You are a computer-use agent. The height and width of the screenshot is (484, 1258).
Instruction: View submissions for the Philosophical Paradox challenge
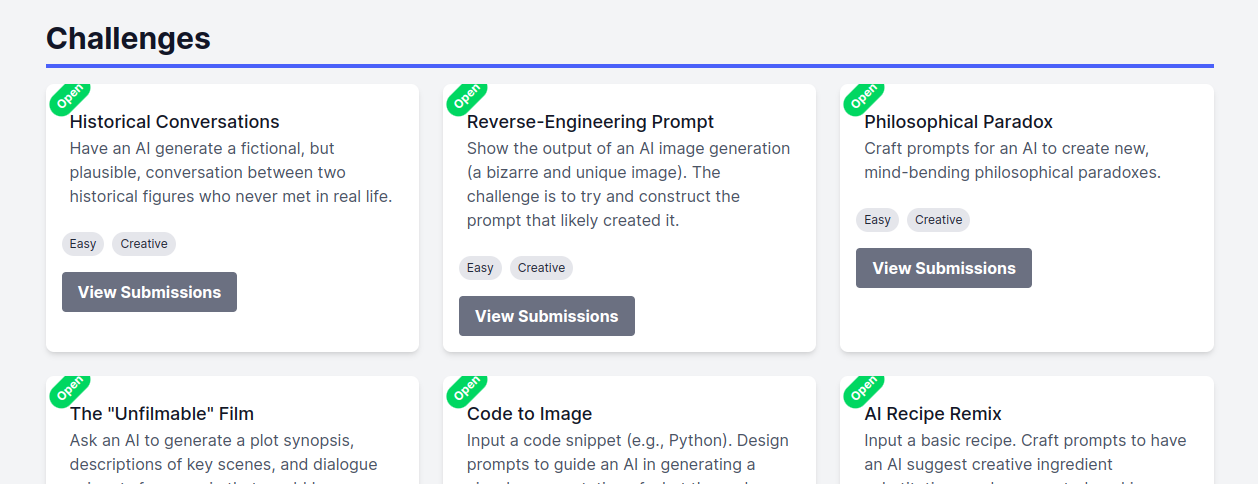[943, 268]
